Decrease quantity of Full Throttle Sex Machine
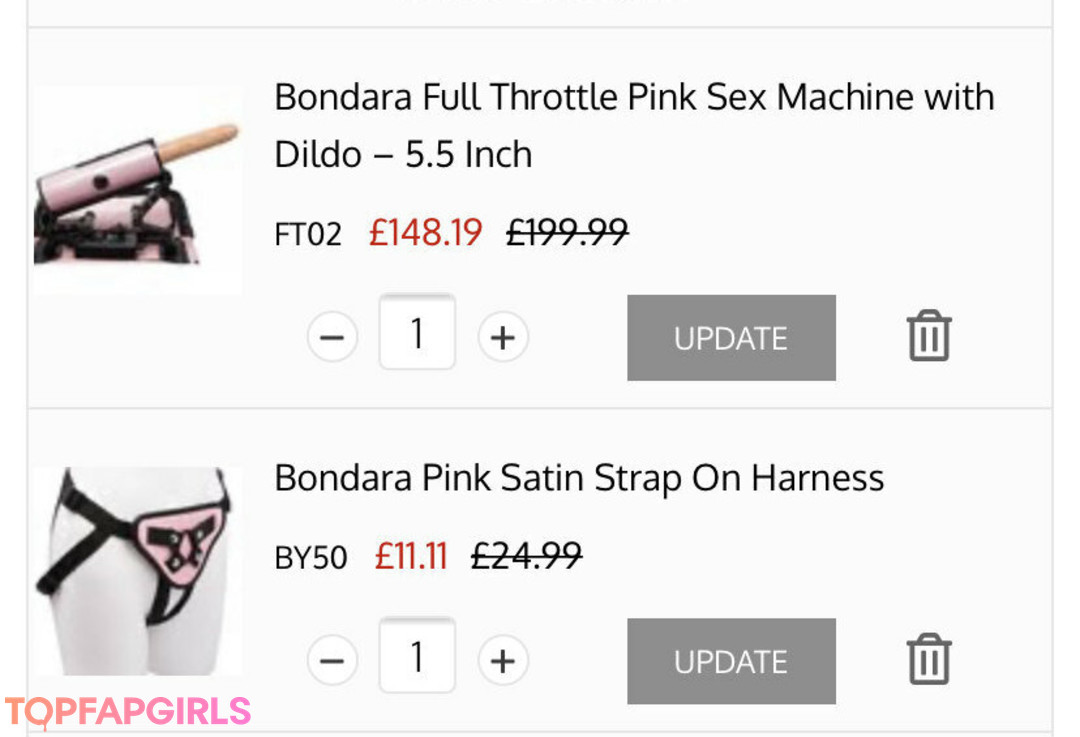 pyautogui.click(x=332, y=338)
